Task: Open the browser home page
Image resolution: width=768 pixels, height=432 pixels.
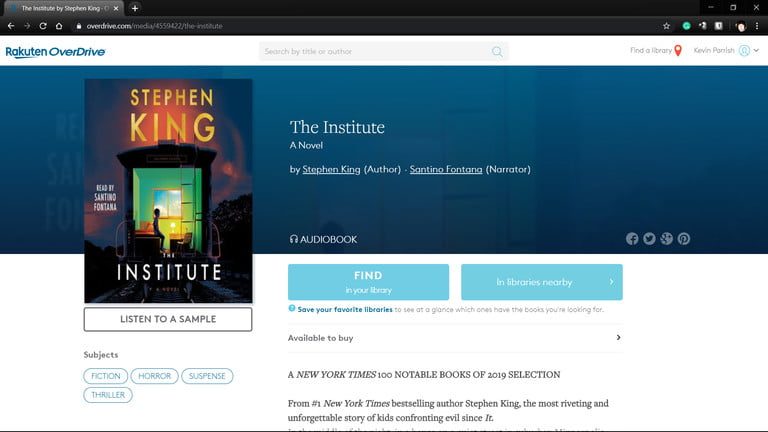Action: (59, 26)
